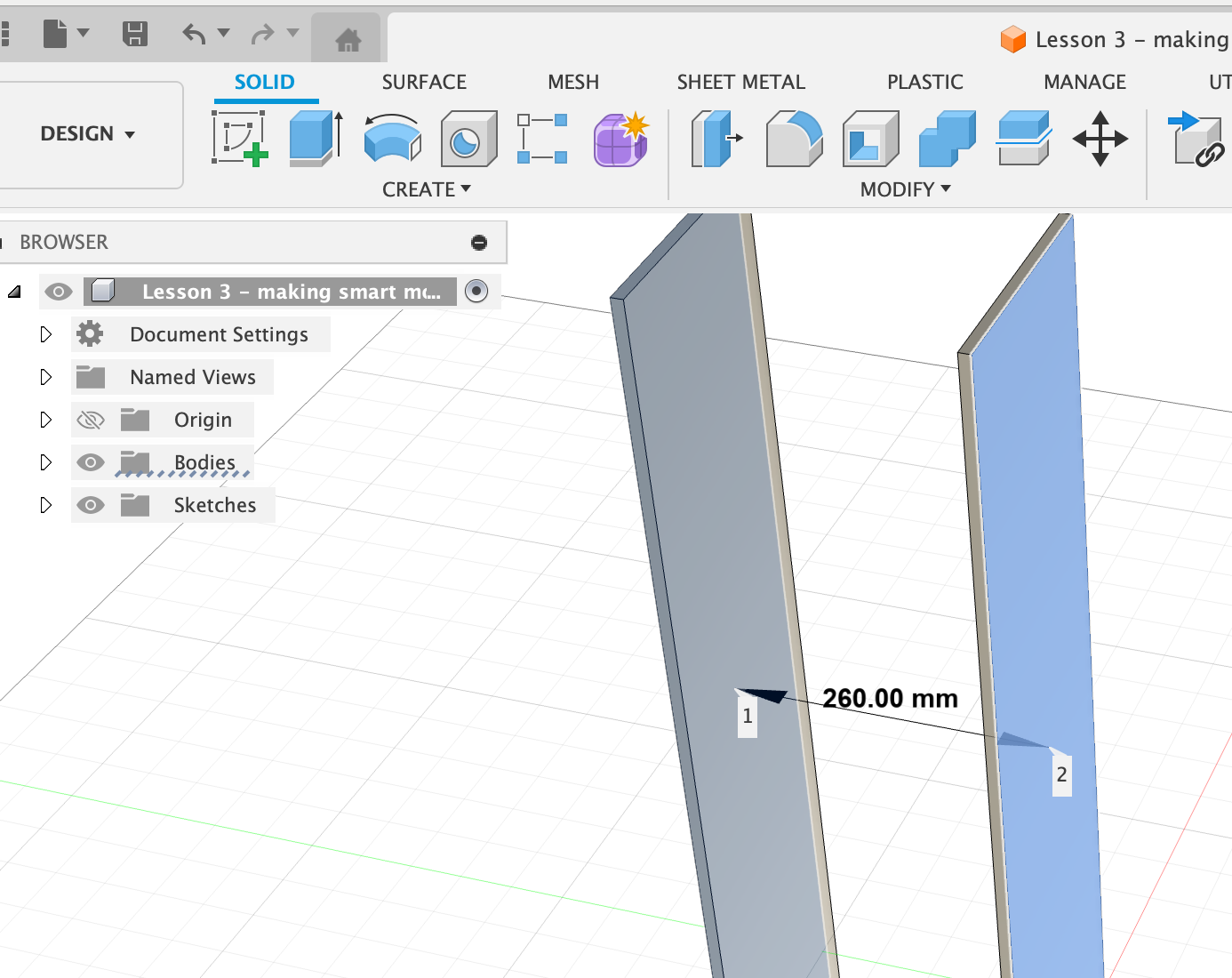The width and height of the screenshot is (1232, 978).
Task: Hide the Sketches folder
Action: pos(91,505)
